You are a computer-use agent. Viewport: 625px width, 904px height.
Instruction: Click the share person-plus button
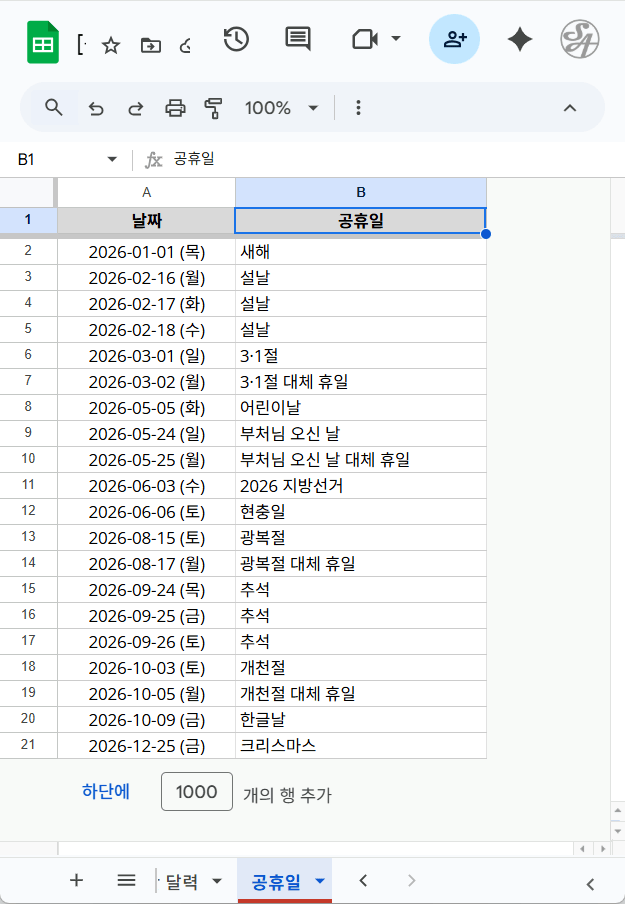coord(454,40)
